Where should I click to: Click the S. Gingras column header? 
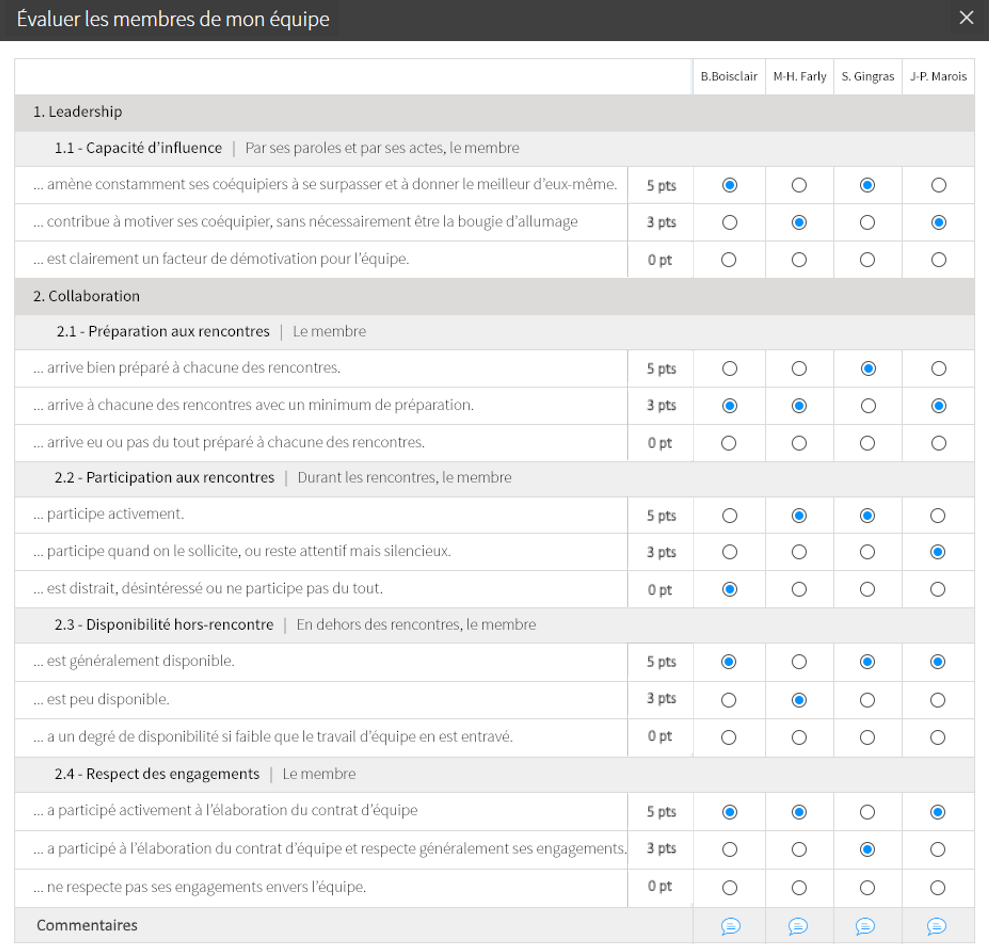pyautogui.click(x=868, y=76)
